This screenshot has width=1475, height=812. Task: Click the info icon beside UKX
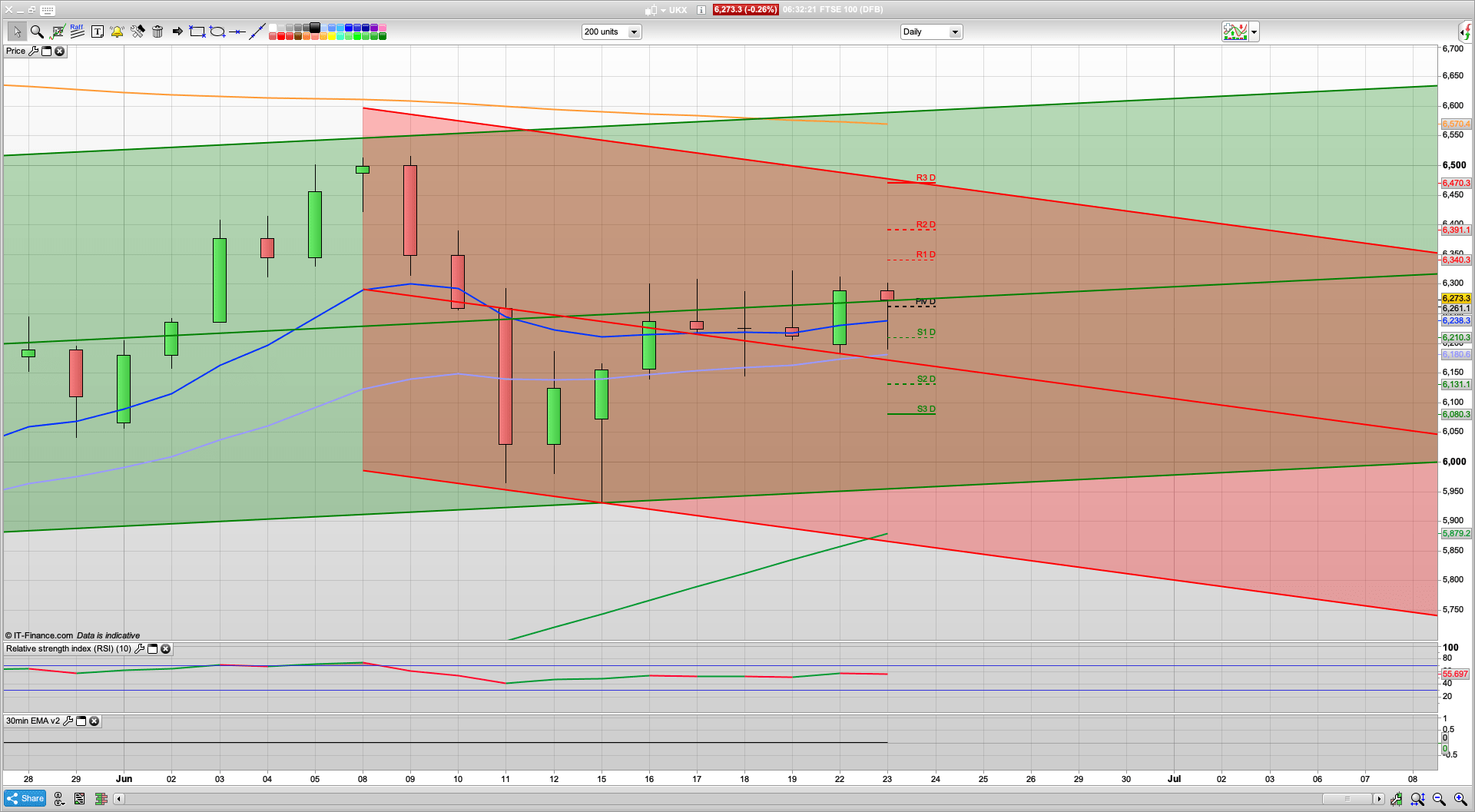point(701,10)
